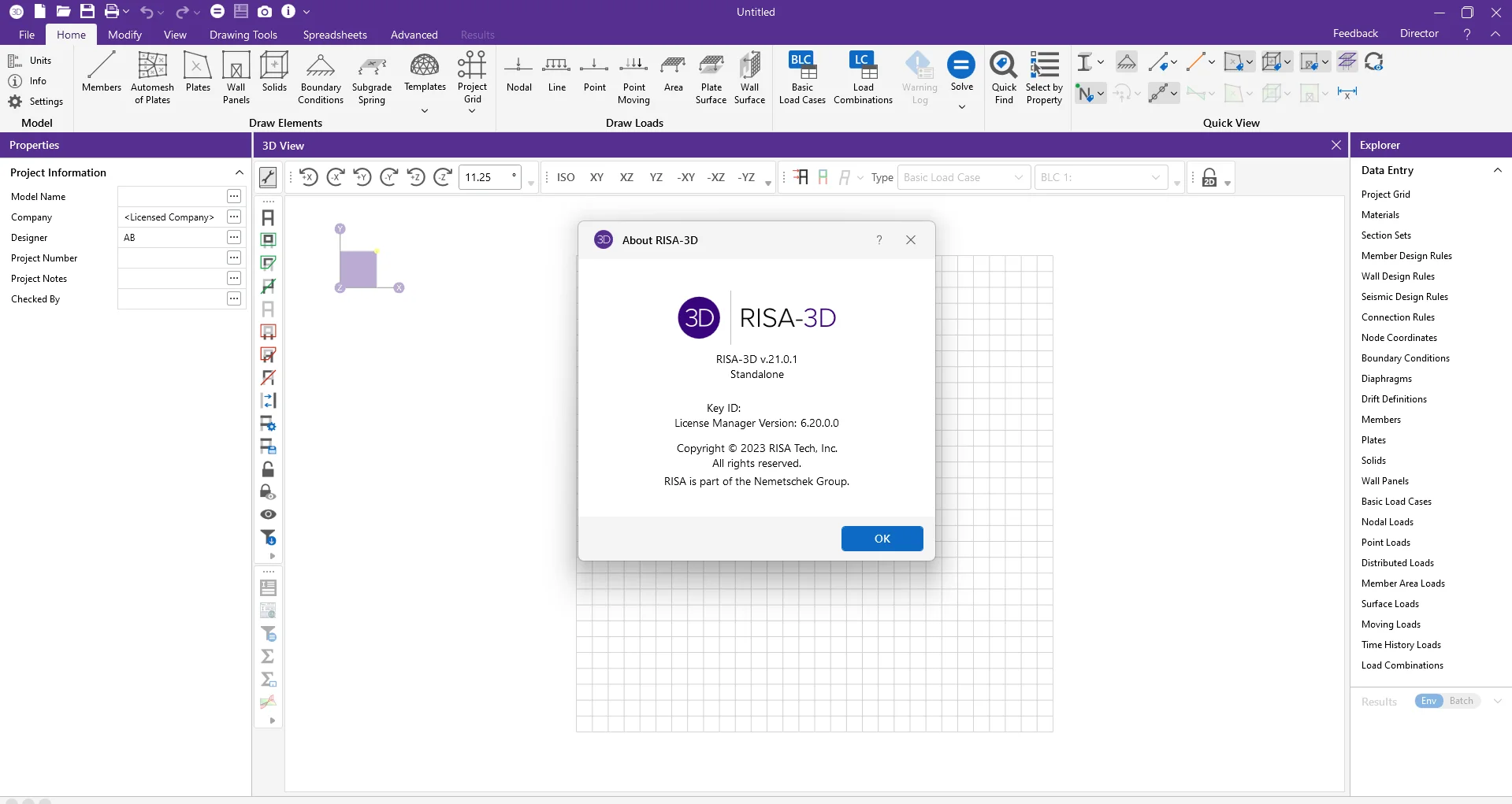Switch to the View tab
Viewport: 1512px width, 804px height.
pyautogui.click(x=175, y=35)
